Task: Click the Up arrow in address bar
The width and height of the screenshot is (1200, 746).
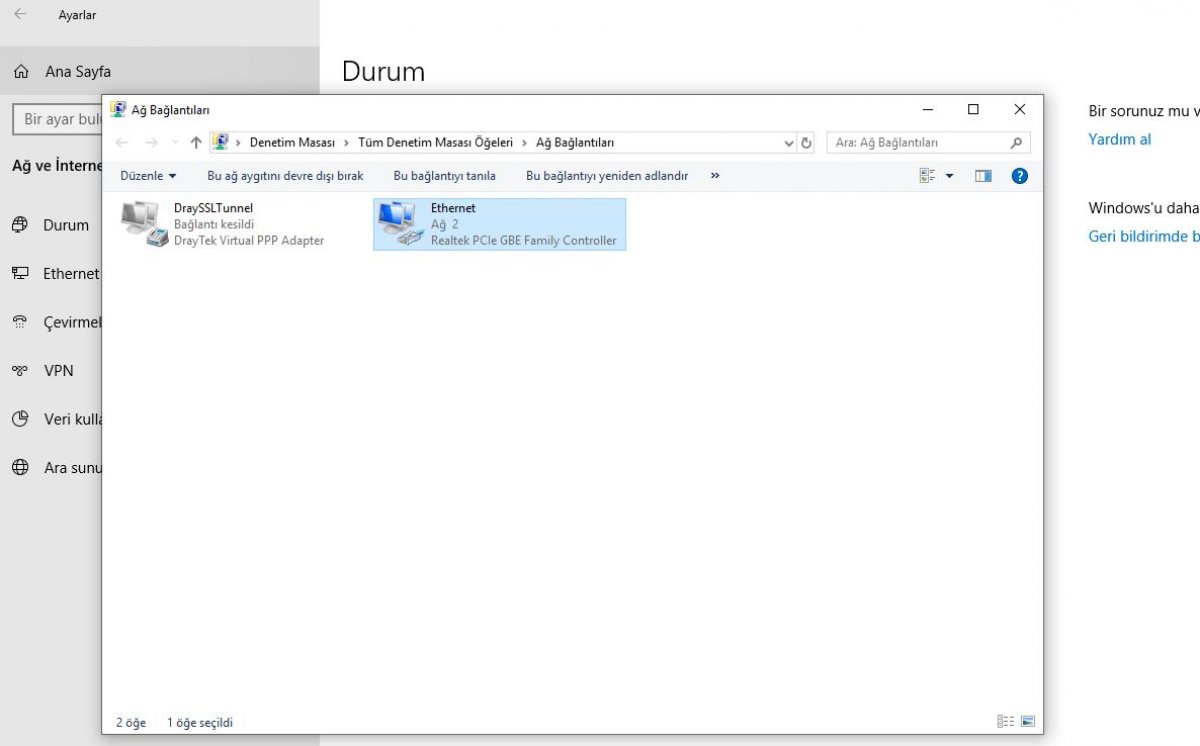Action: pos(196,143)
